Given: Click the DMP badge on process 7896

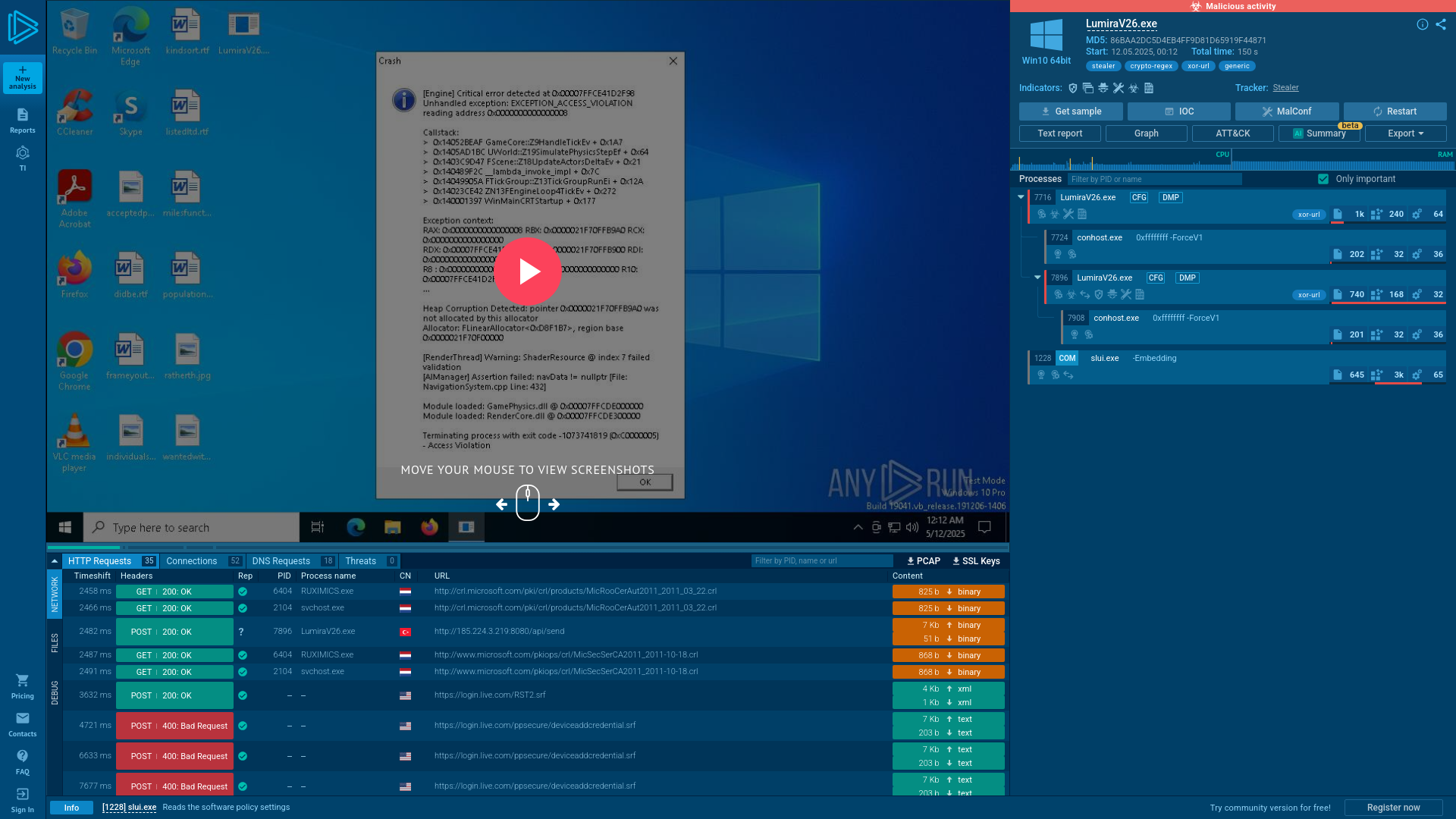Looking at the screenshot, I should [x=1187, y=278].
